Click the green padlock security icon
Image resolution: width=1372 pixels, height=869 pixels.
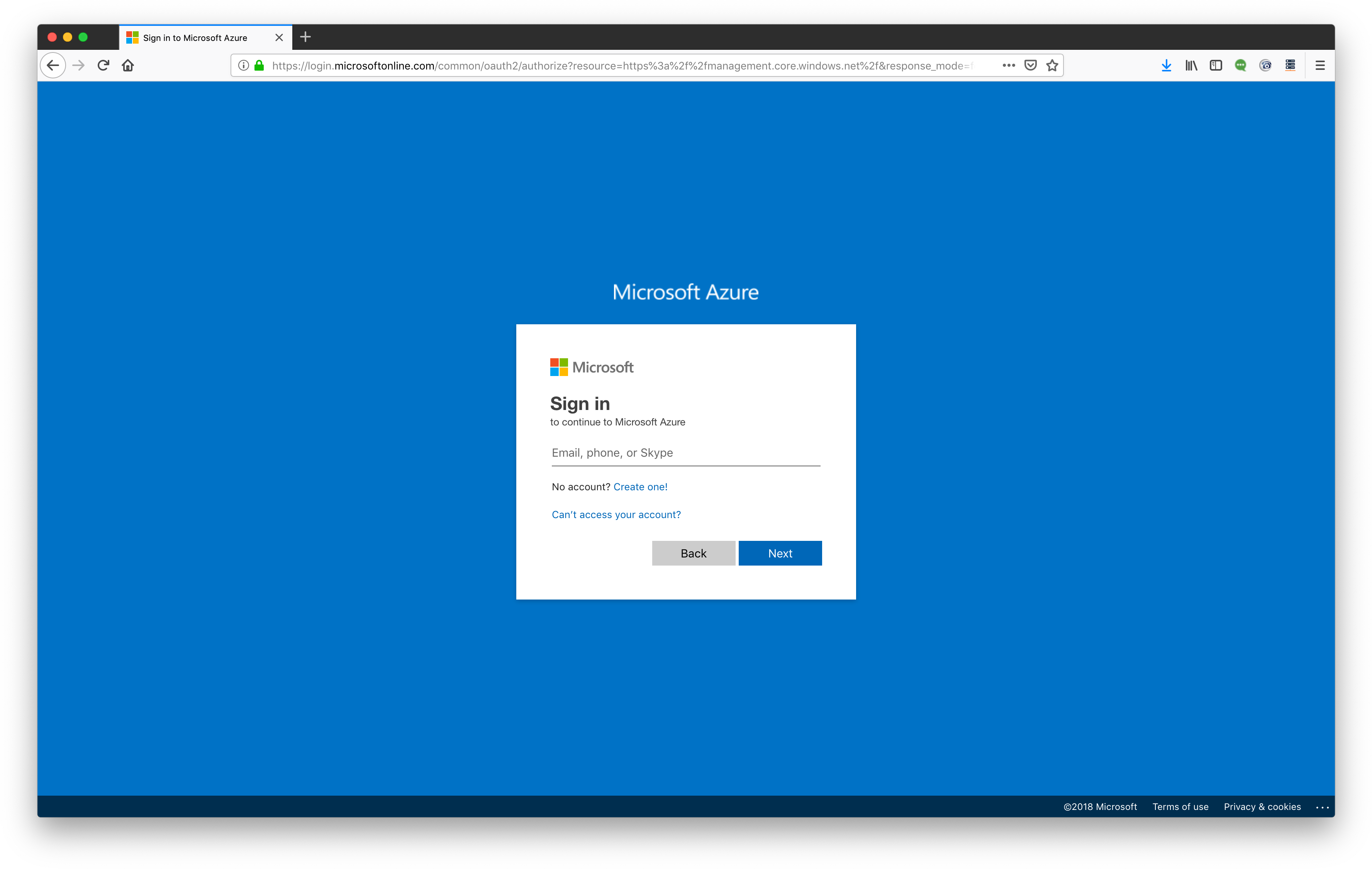[x=259, y=66]
